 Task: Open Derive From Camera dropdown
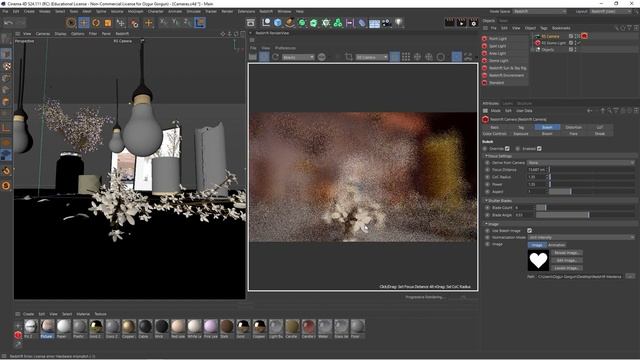581,162
